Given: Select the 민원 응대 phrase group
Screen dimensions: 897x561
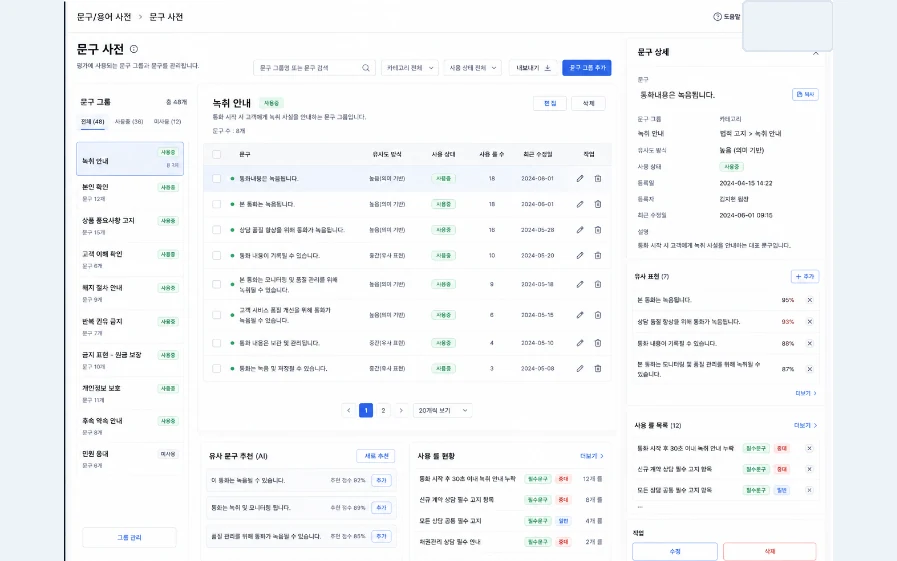Looking at the screenshot, I should (130, 459).
